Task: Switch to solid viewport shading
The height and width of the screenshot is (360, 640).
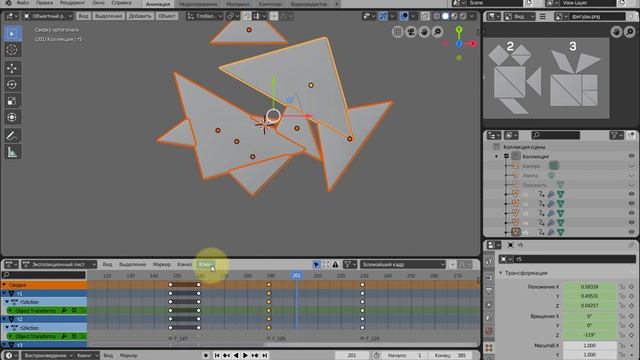Action: click(x=445, y=16)
